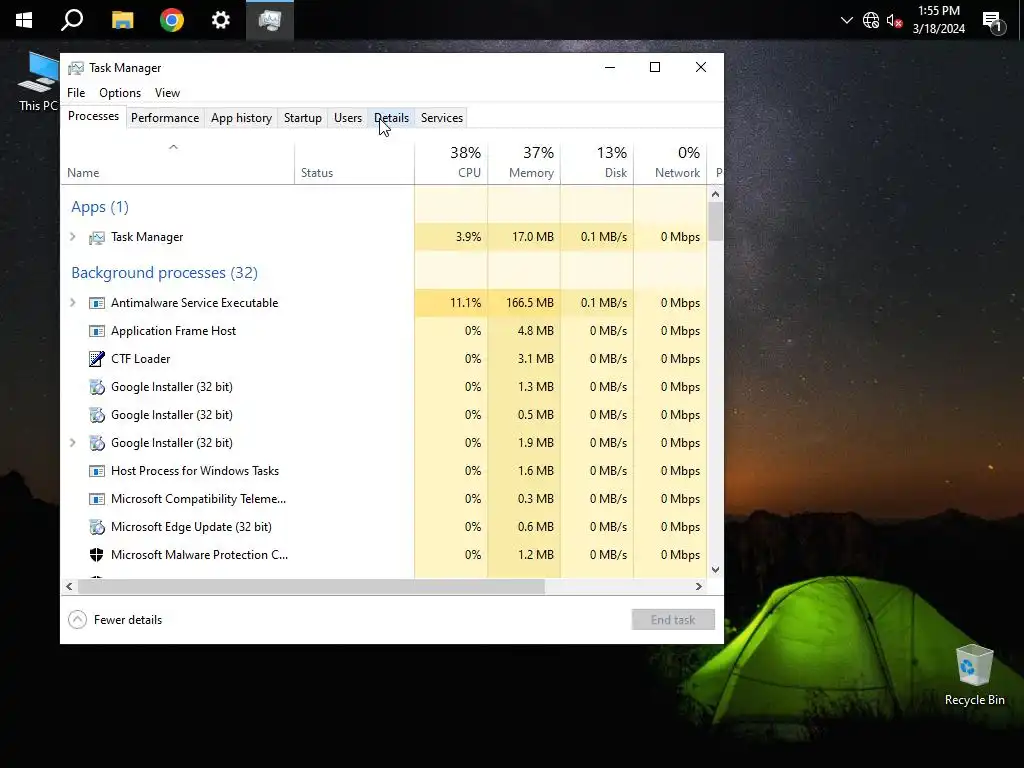
Task: Sort by the Disk column header
Action: 597,163
